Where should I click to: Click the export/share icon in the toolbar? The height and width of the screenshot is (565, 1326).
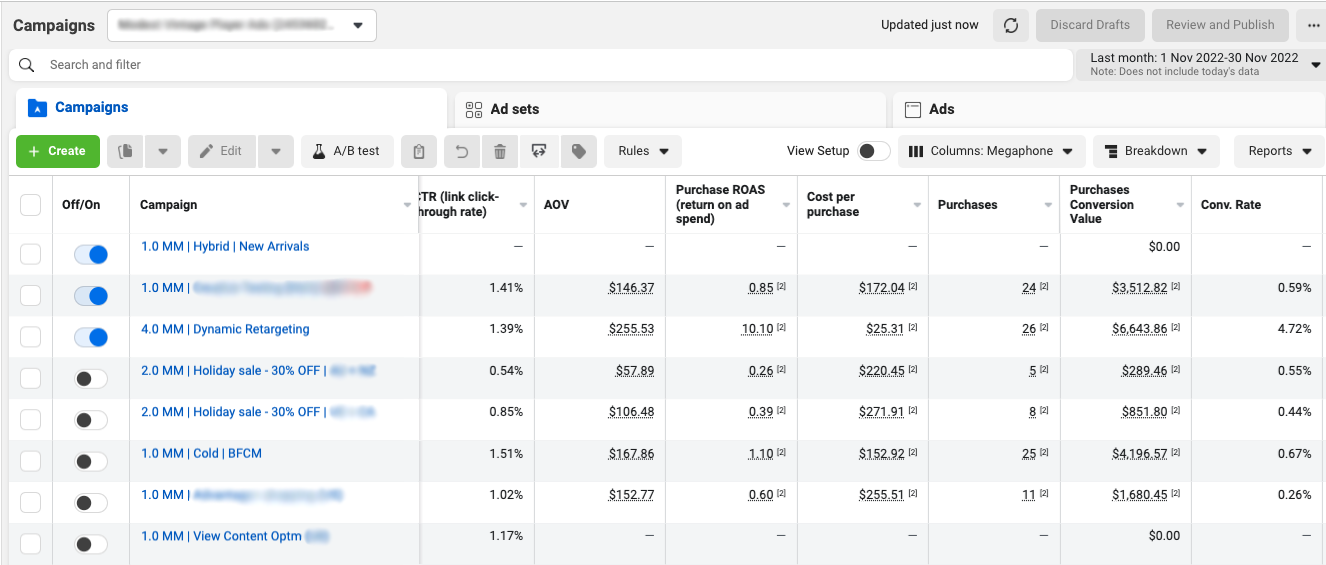[x=539, y=151]
